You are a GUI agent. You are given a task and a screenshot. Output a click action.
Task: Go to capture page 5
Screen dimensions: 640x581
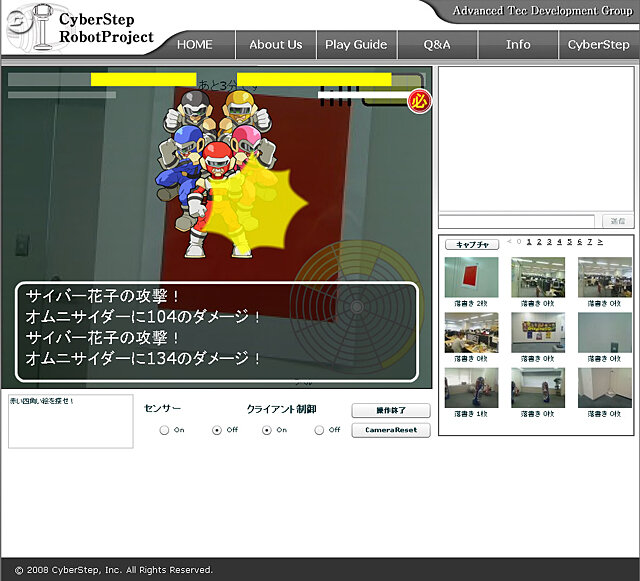(x=570, y=242)
